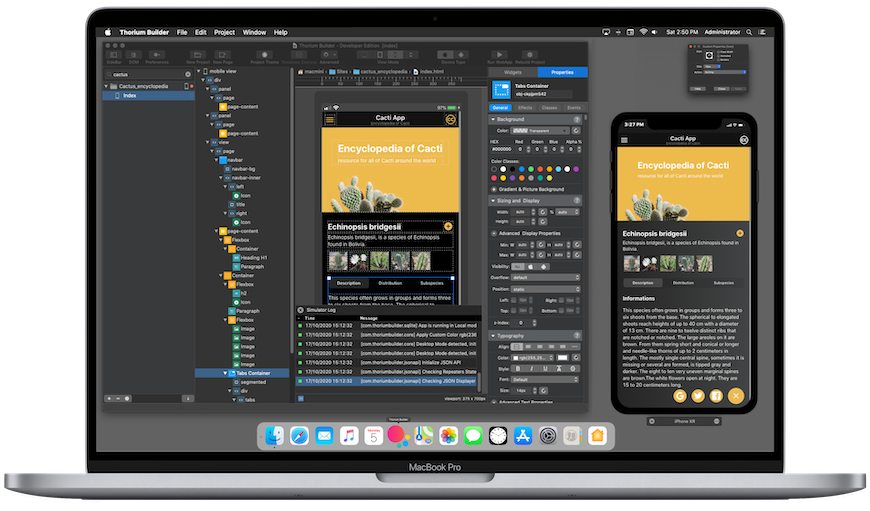This screenshot has height=511, width=870.
Task: Clear the cactus search field
Action: [188, 74]
